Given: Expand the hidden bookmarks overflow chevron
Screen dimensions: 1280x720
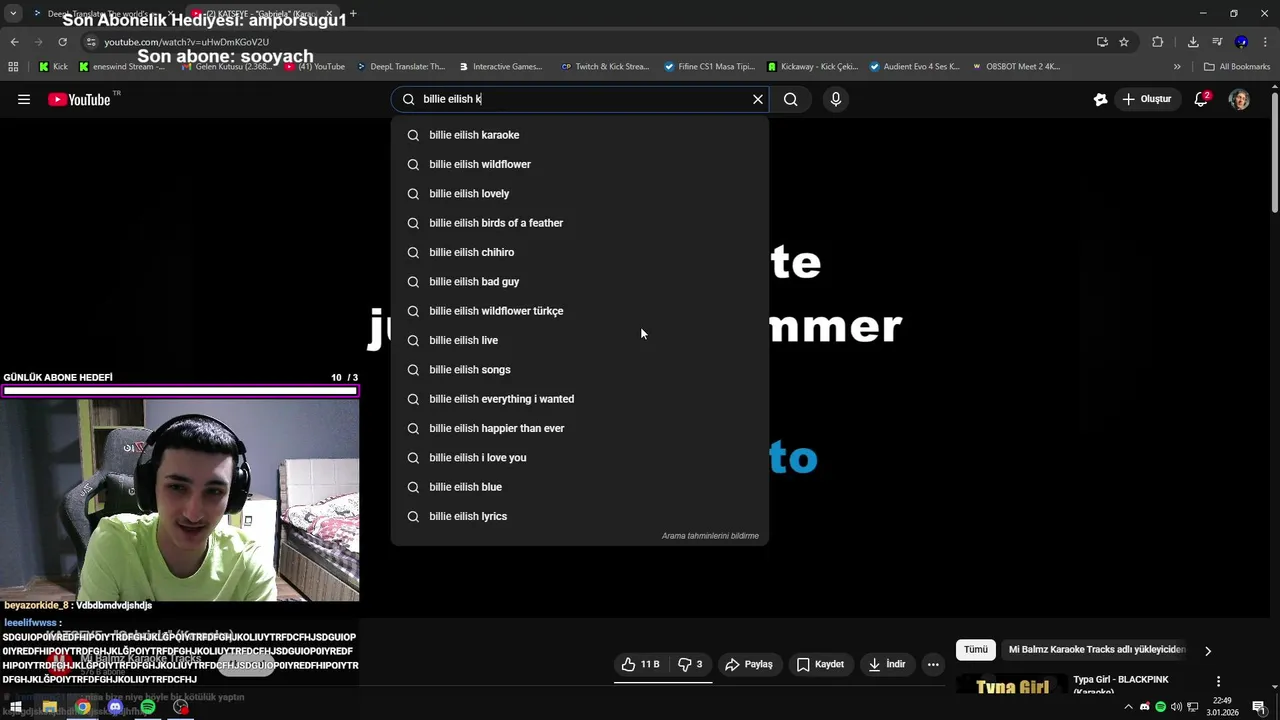Looking at the screenshot, I should [1177, 67].
